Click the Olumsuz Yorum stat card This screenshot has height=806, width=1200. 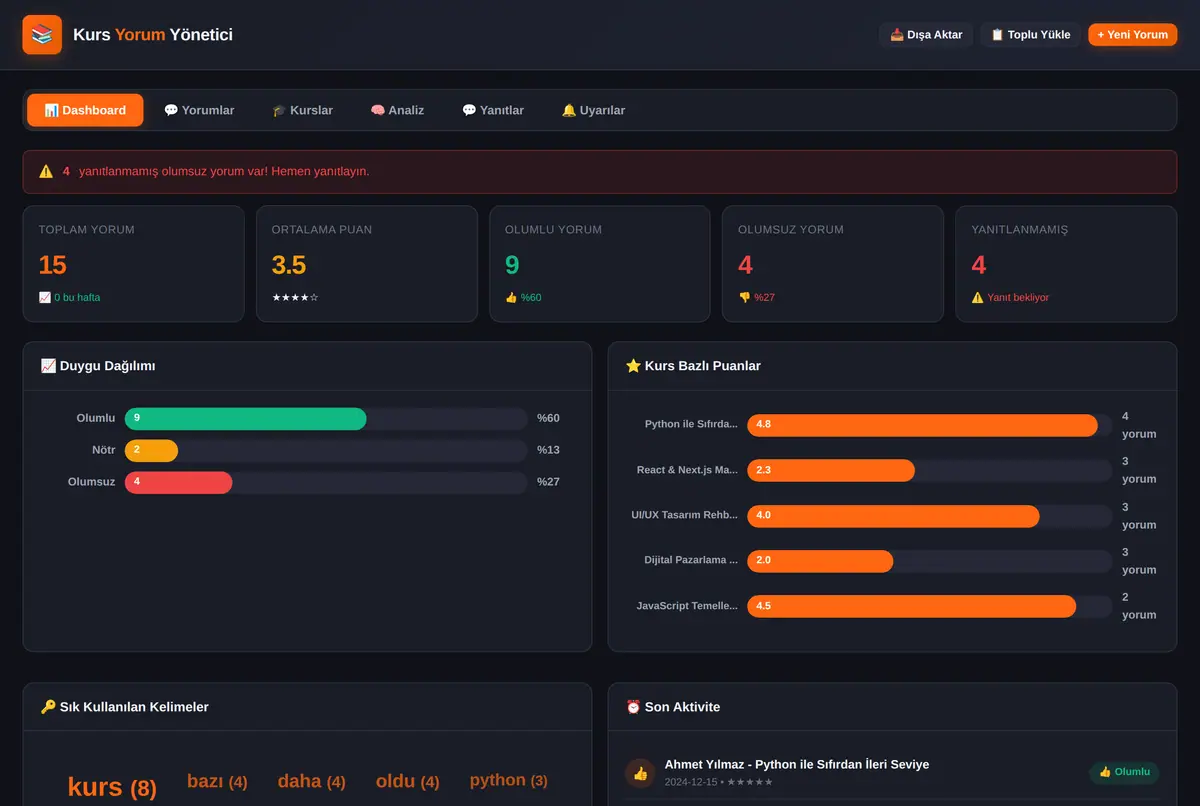(833, 264)
